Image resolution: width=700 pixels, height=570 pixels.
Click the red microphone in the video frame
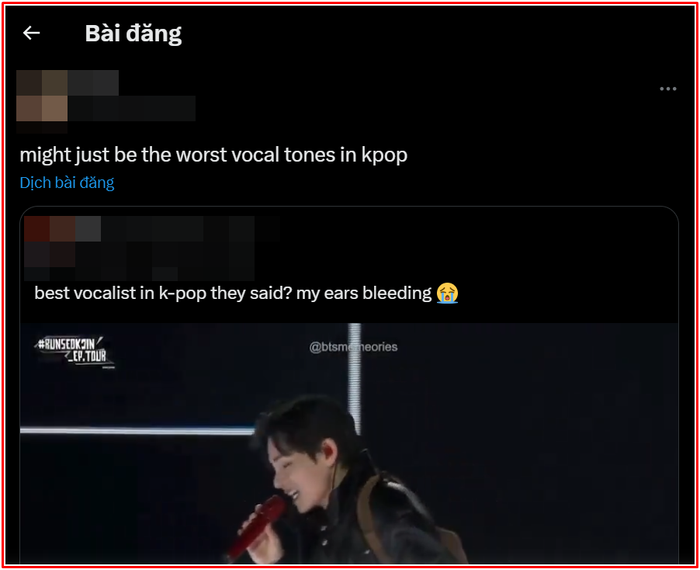click(x=258, y=527)
